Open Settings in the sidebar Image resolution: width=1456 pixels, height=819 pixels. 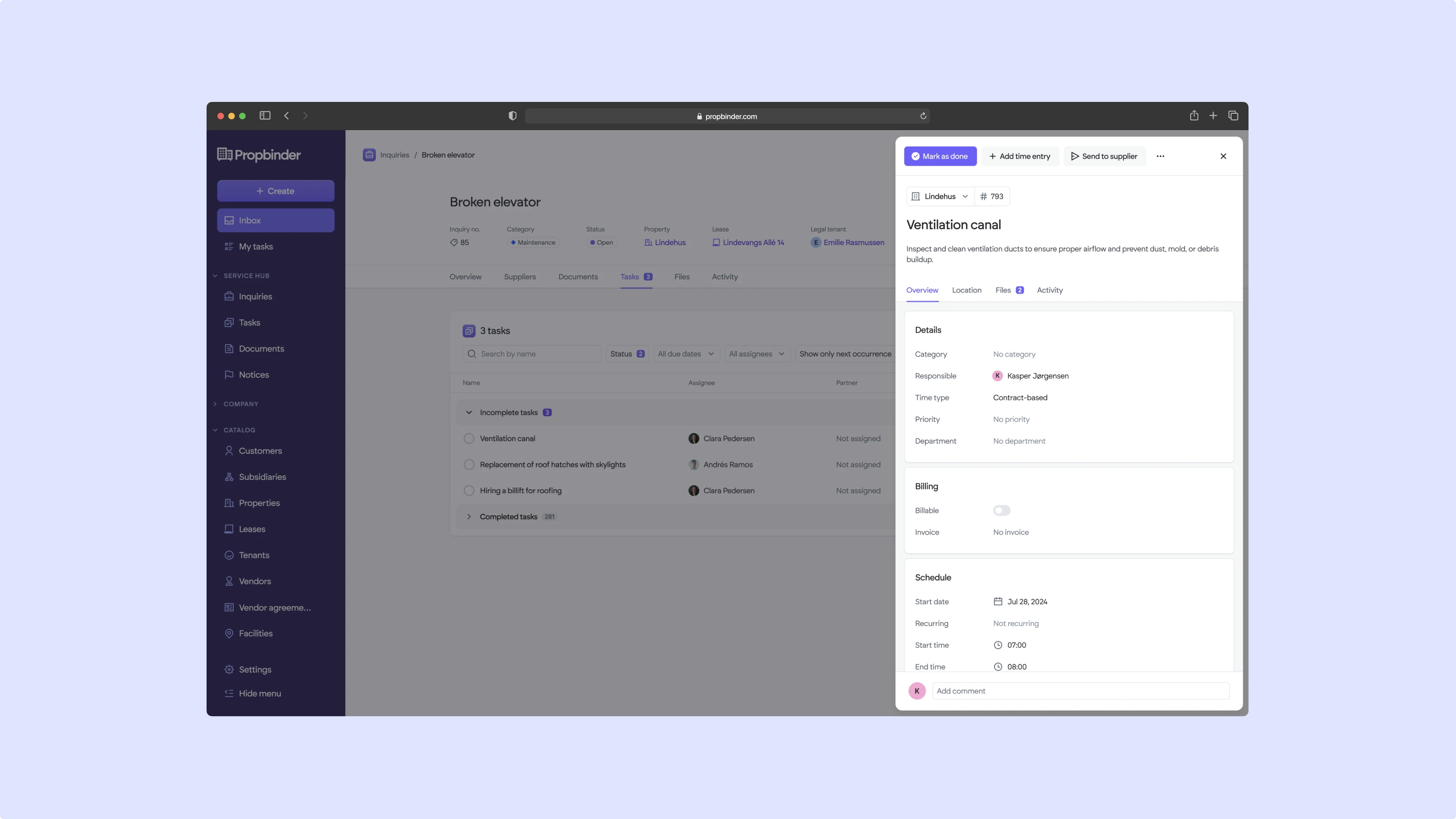click(255, 669)
